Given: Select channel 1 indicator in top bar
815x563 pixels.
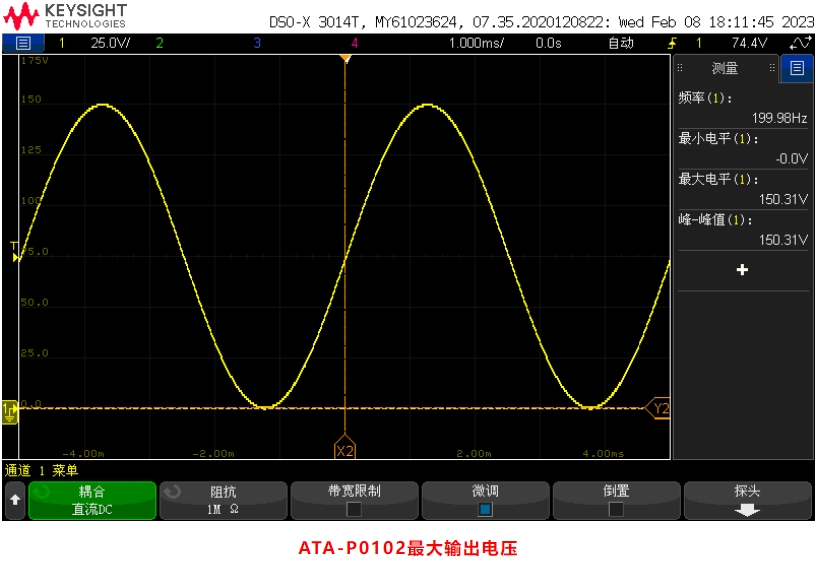Looking at the screenshot, I should [x=62, y=43].
